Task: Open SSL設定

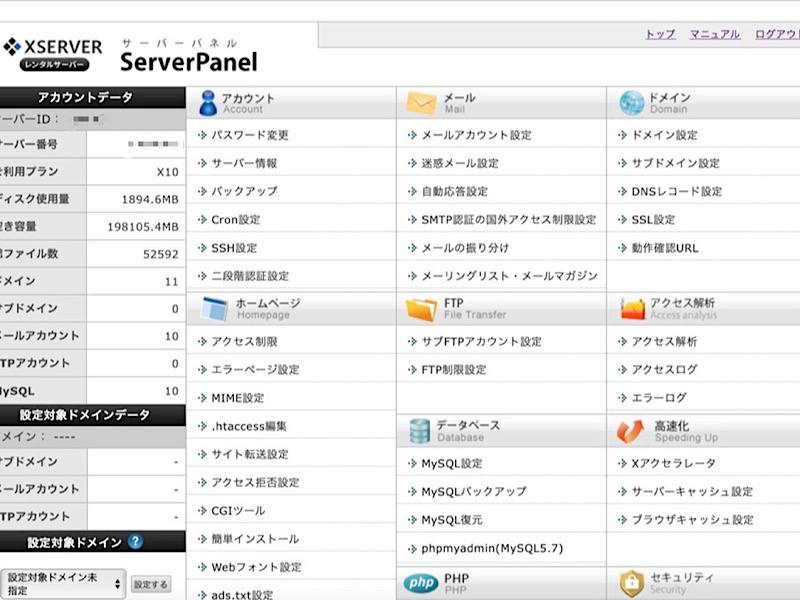Action: pyautogui.click(x=654, y=220)
